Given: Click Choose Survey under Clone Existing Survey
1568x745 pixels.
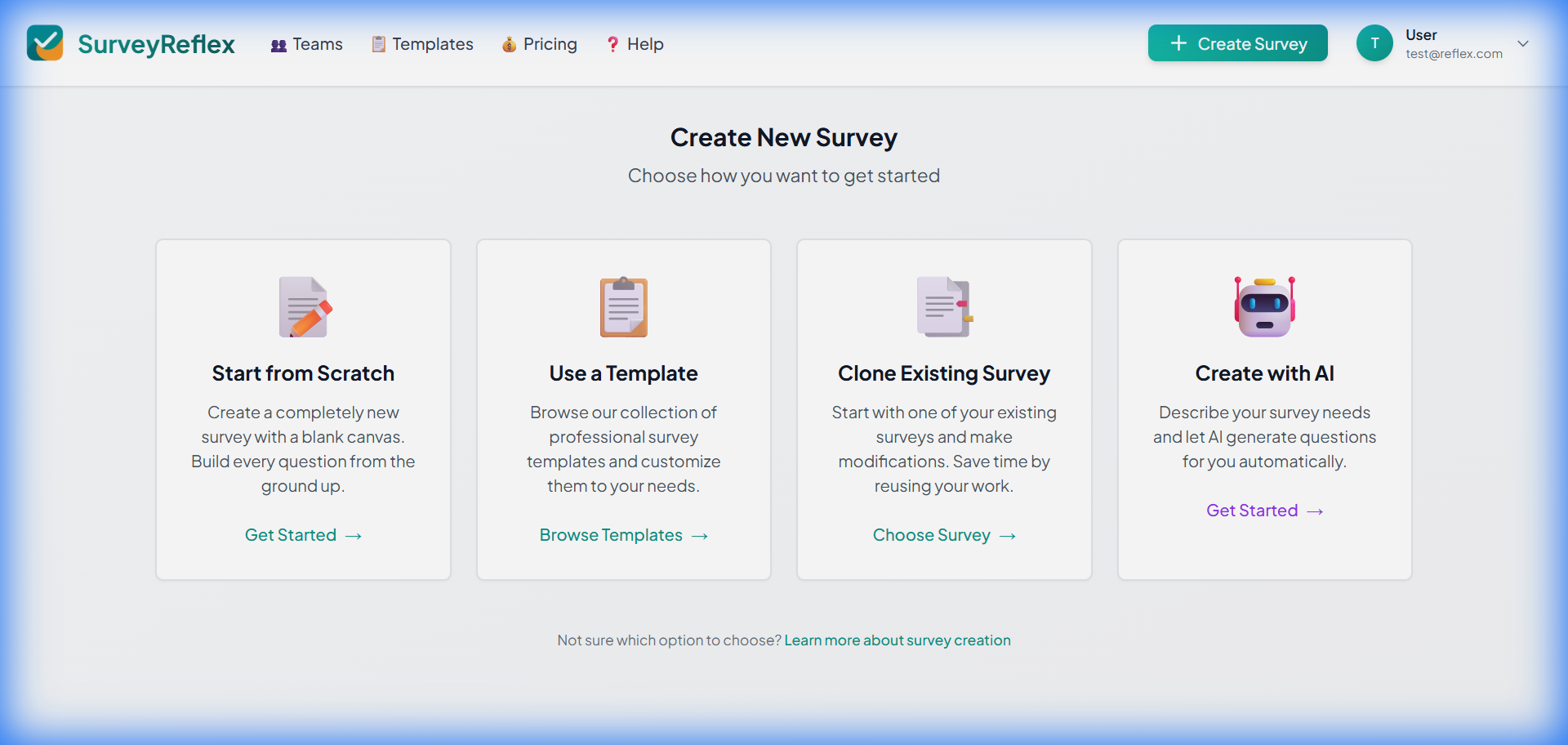Looking at the screenshot, I should click(x=943, y=535).
